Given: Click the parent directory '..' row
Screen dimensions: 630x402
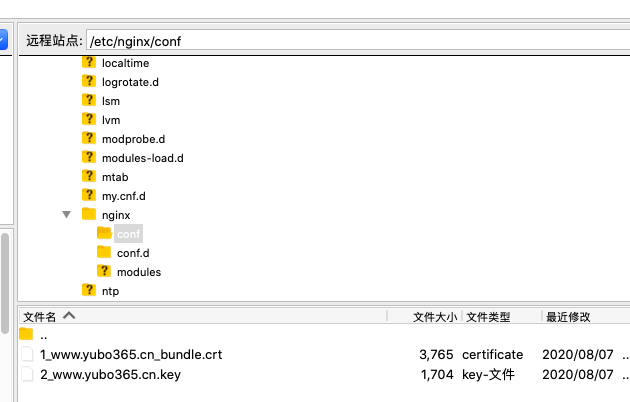Looking at the screenshot, I should point(324,335).
